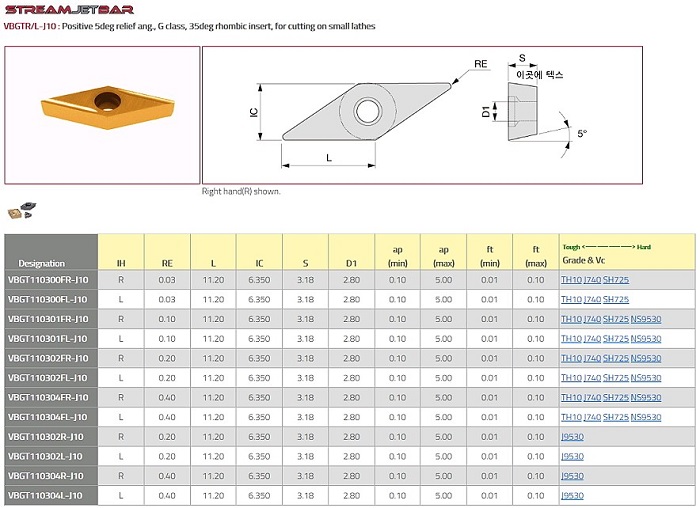Click the golden insert product photo

100,103
